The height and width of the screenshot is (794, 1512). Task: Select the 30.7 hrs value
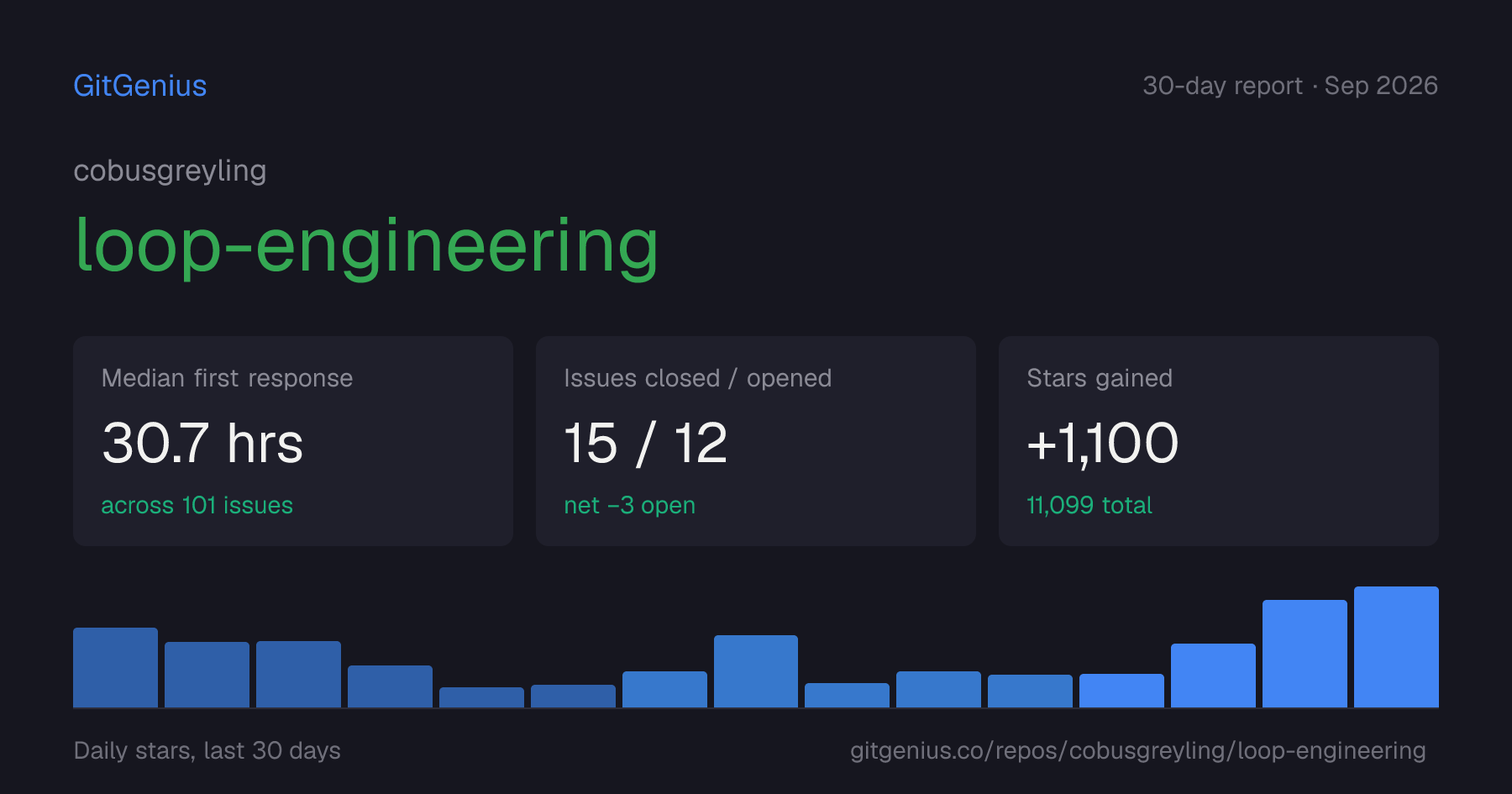202,443
